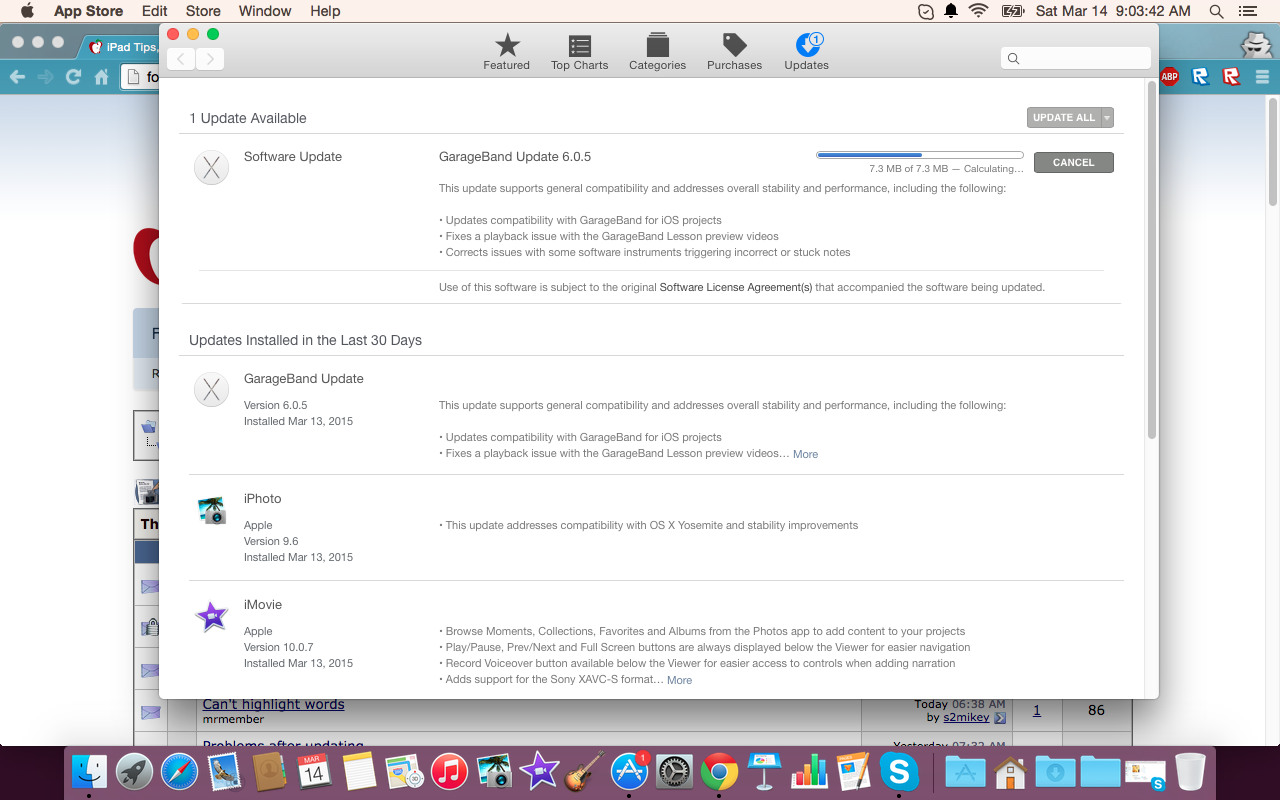Open the Window menu
The image size is (1280, 800).
pos(265,11)
